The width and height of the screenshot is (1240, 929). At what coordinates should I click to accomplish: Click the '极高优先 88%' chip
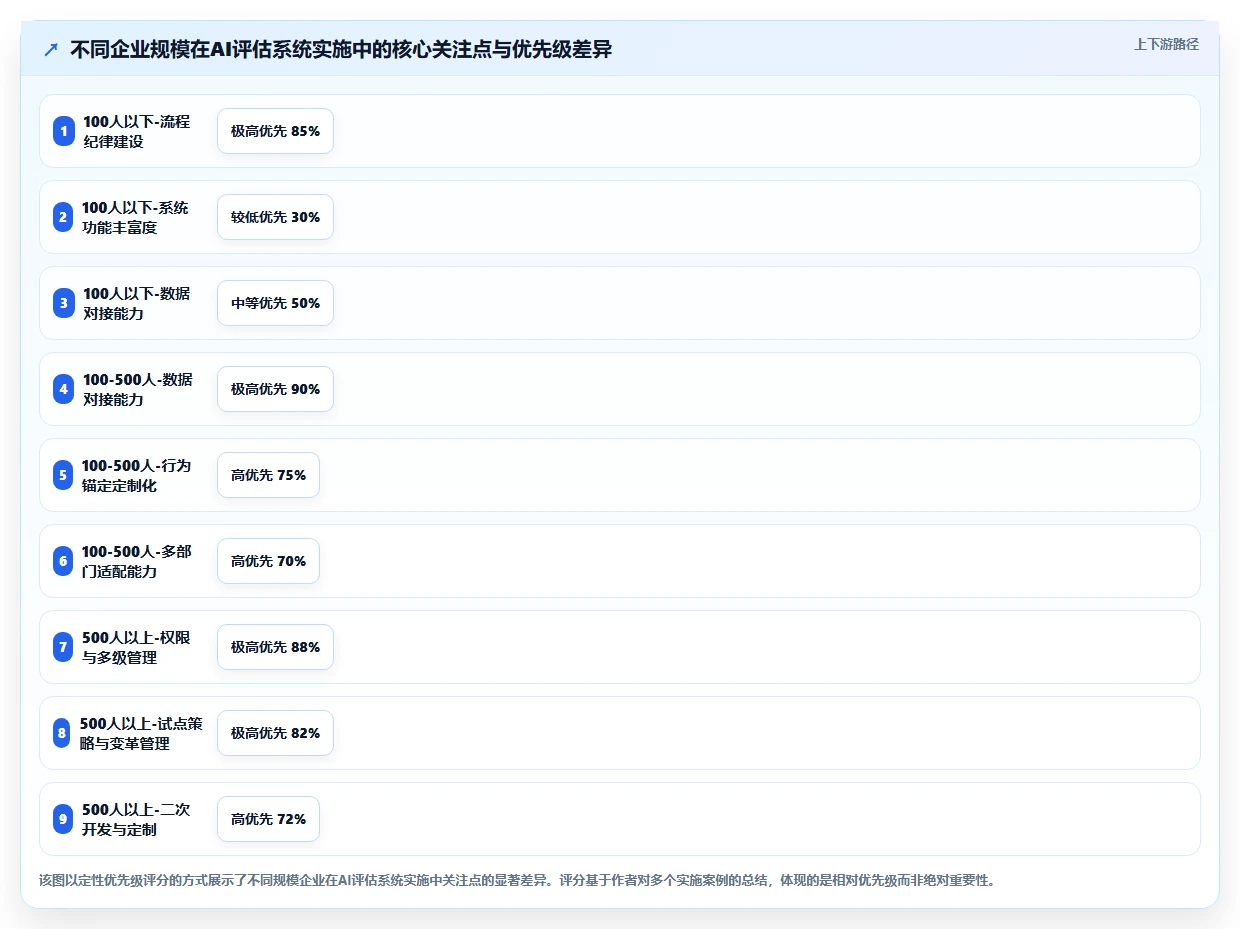[275, 647]
